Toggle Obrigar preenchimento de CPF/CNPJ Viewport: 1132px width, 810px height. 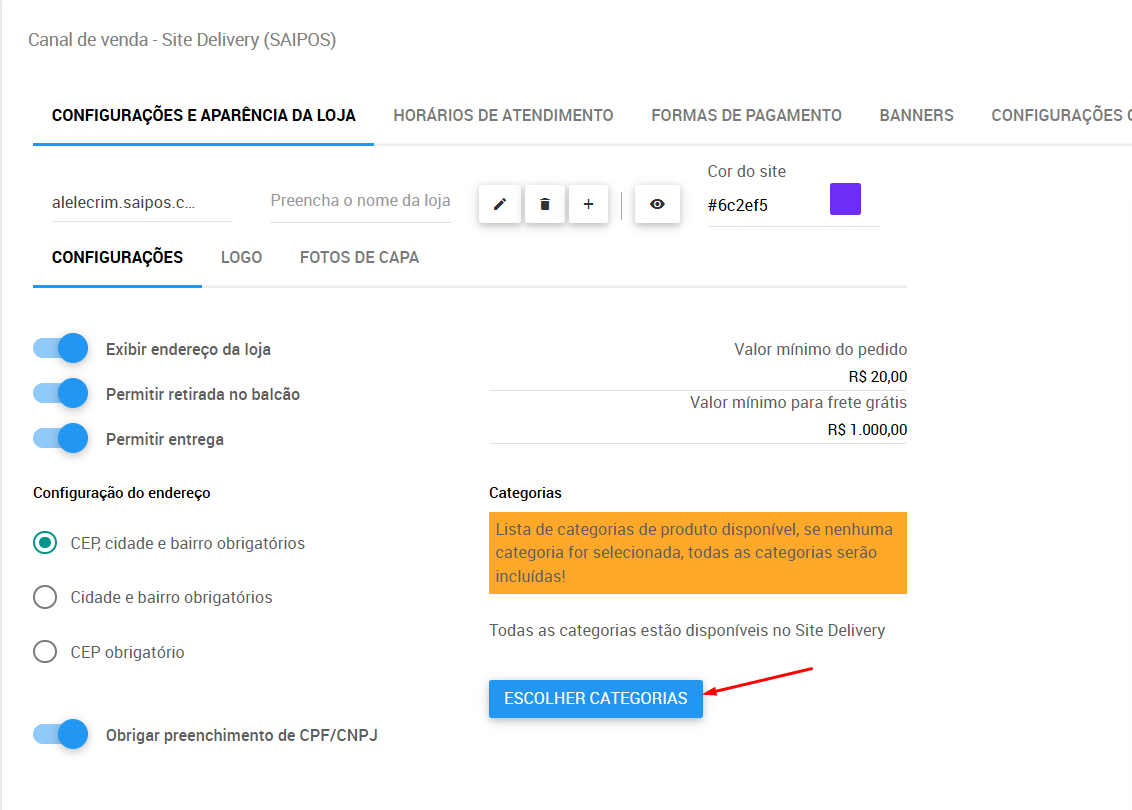coord(61,734)
